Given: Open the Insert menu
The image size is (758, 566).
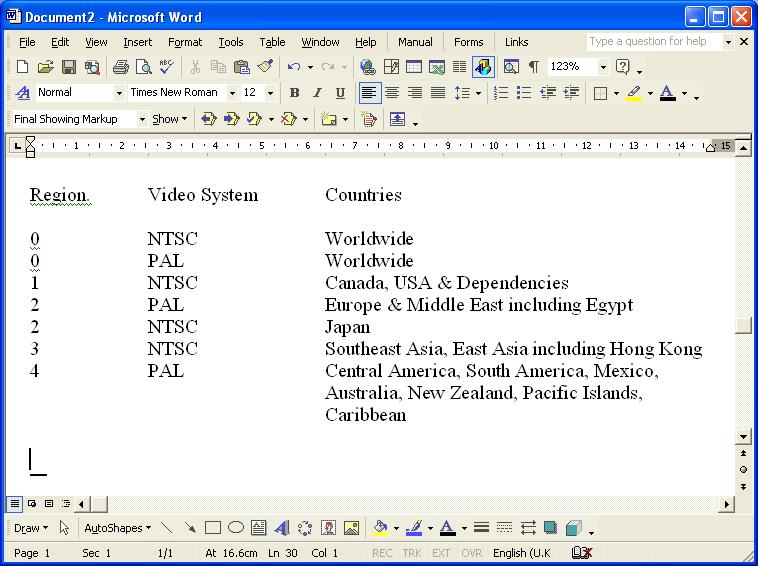Looking at the screenshot, I should (137, 42).
